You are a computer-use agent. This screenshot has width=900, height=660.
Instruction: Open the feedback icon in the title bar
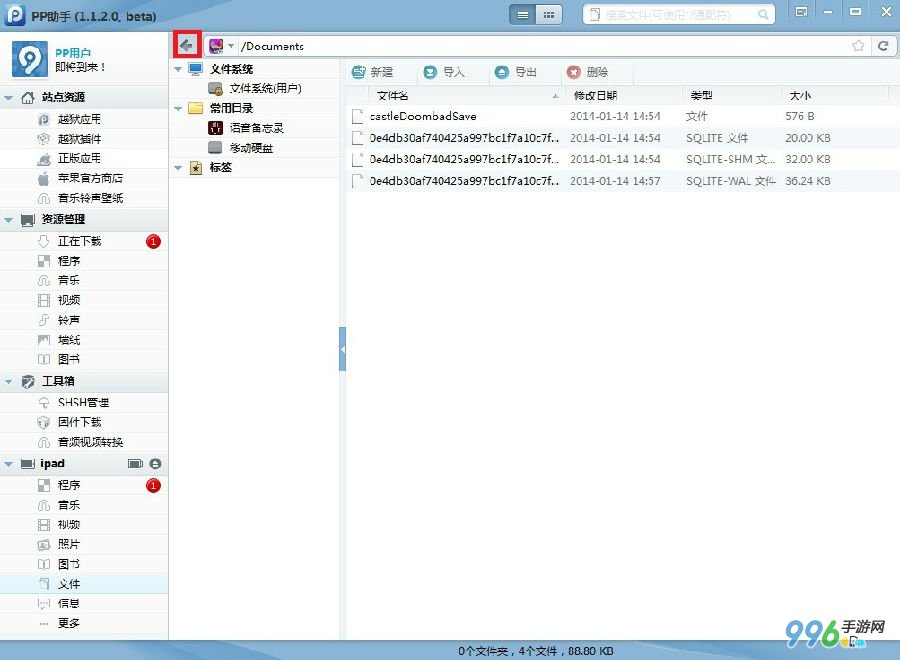pyautogui.click(x=801, y=12)
